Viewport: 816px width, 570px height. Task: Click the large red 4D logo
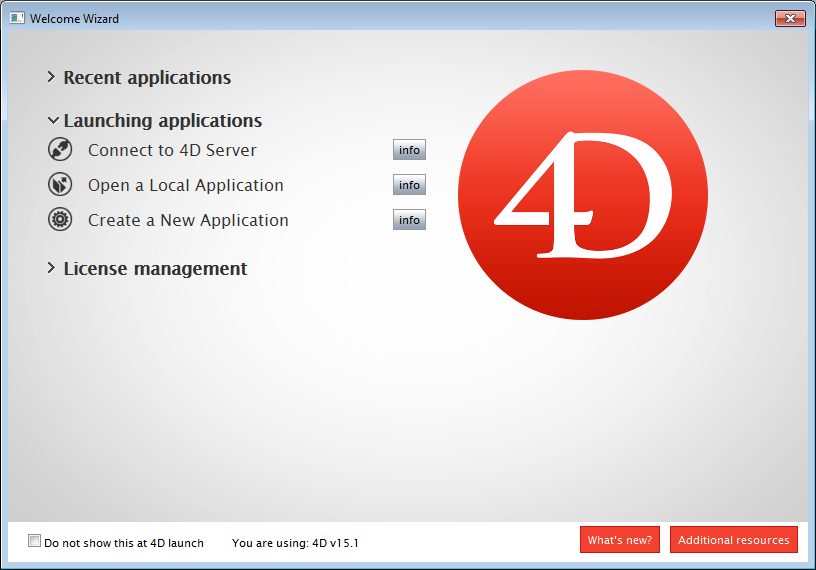583,195
